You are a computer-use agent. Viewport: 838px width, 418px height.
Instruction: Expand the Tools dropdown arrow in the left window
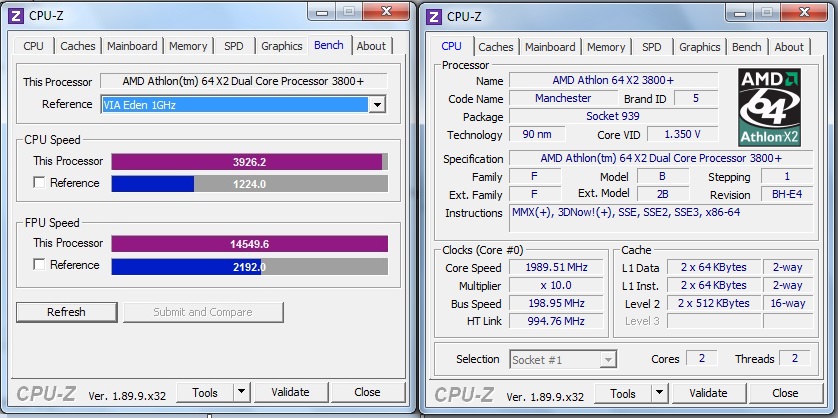click(241, 393)
